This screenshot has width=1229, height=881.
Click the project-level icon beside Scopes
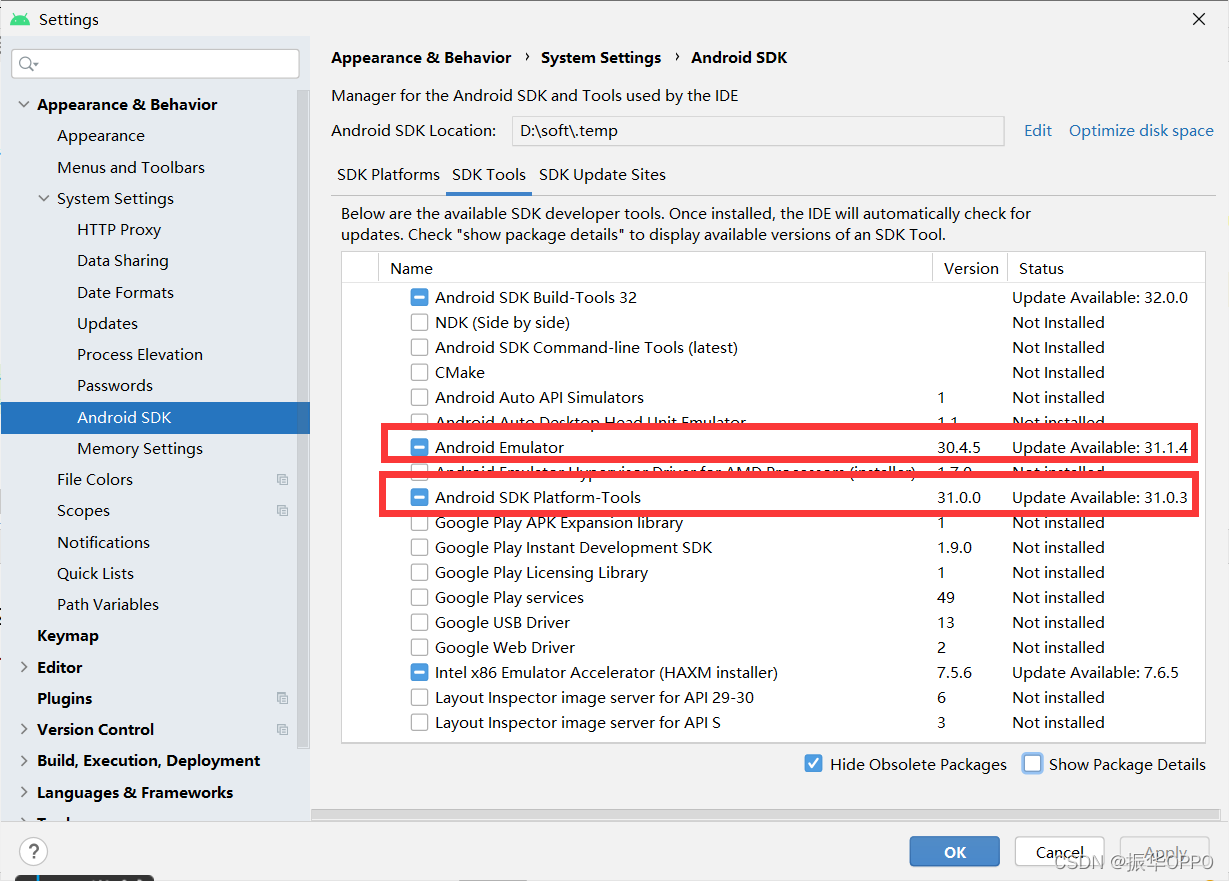click(283, 511)
